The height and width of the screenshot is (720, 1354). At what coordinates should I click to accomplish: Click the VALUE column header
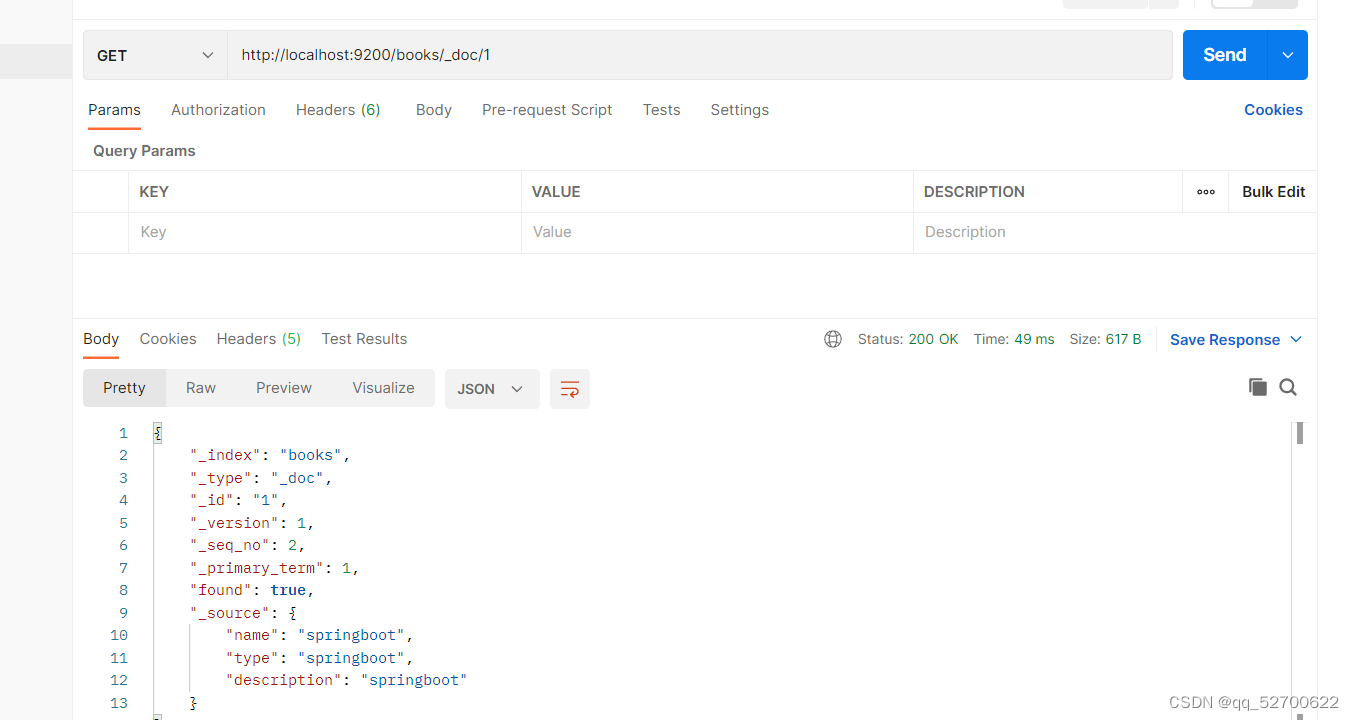[x=556, y=192]
